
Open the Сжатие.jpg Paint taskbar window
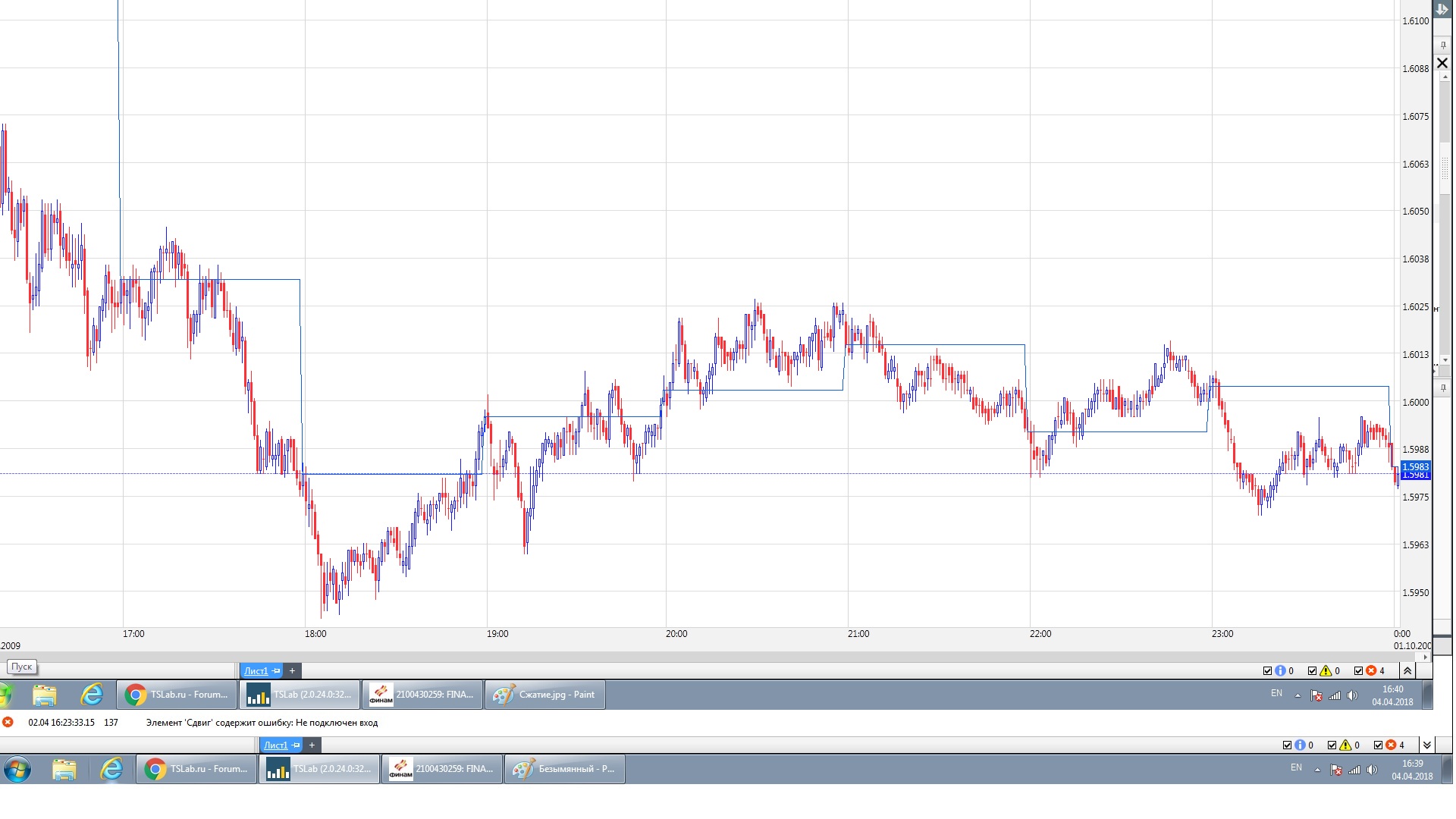click(x=544, y=695)
